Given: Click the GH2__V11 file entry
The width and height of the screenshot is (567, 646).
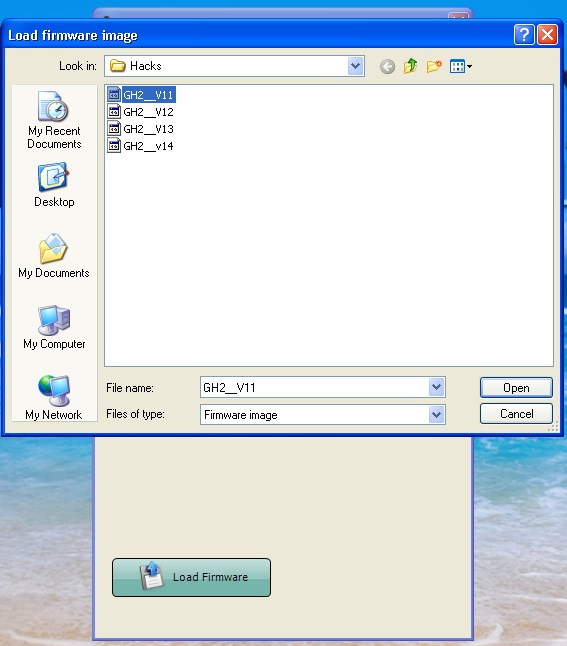Looking at the screenshot, I should pyautogui.click(x=141, y=95).
